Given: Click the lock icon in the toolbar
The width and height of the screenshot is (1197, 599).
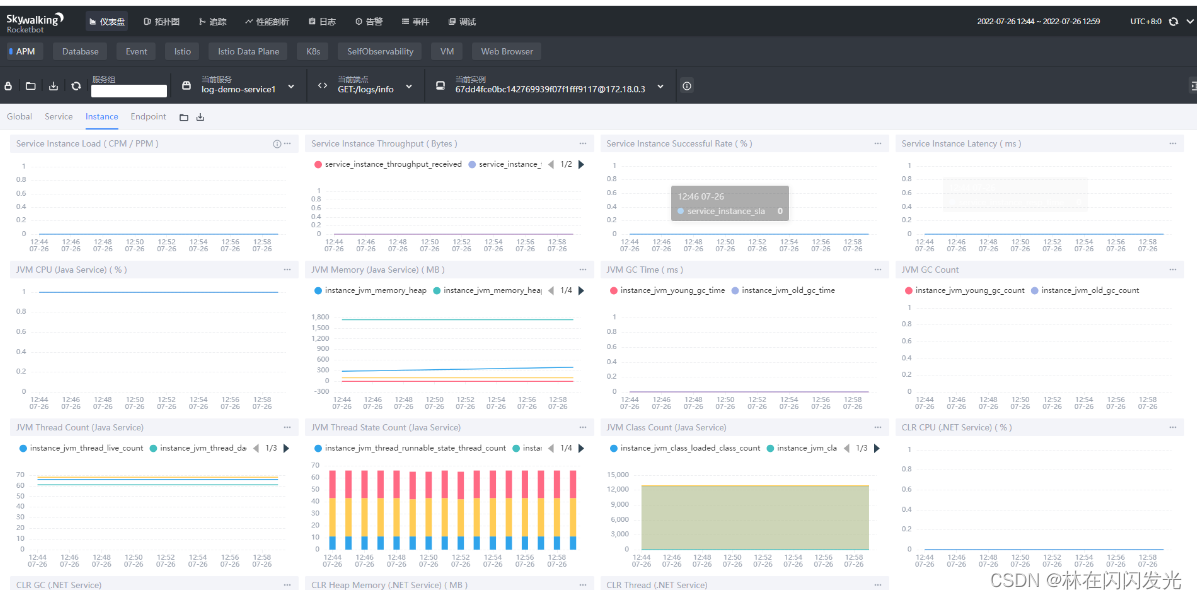Looking at the screenshot, I should [x=8, y=86].
